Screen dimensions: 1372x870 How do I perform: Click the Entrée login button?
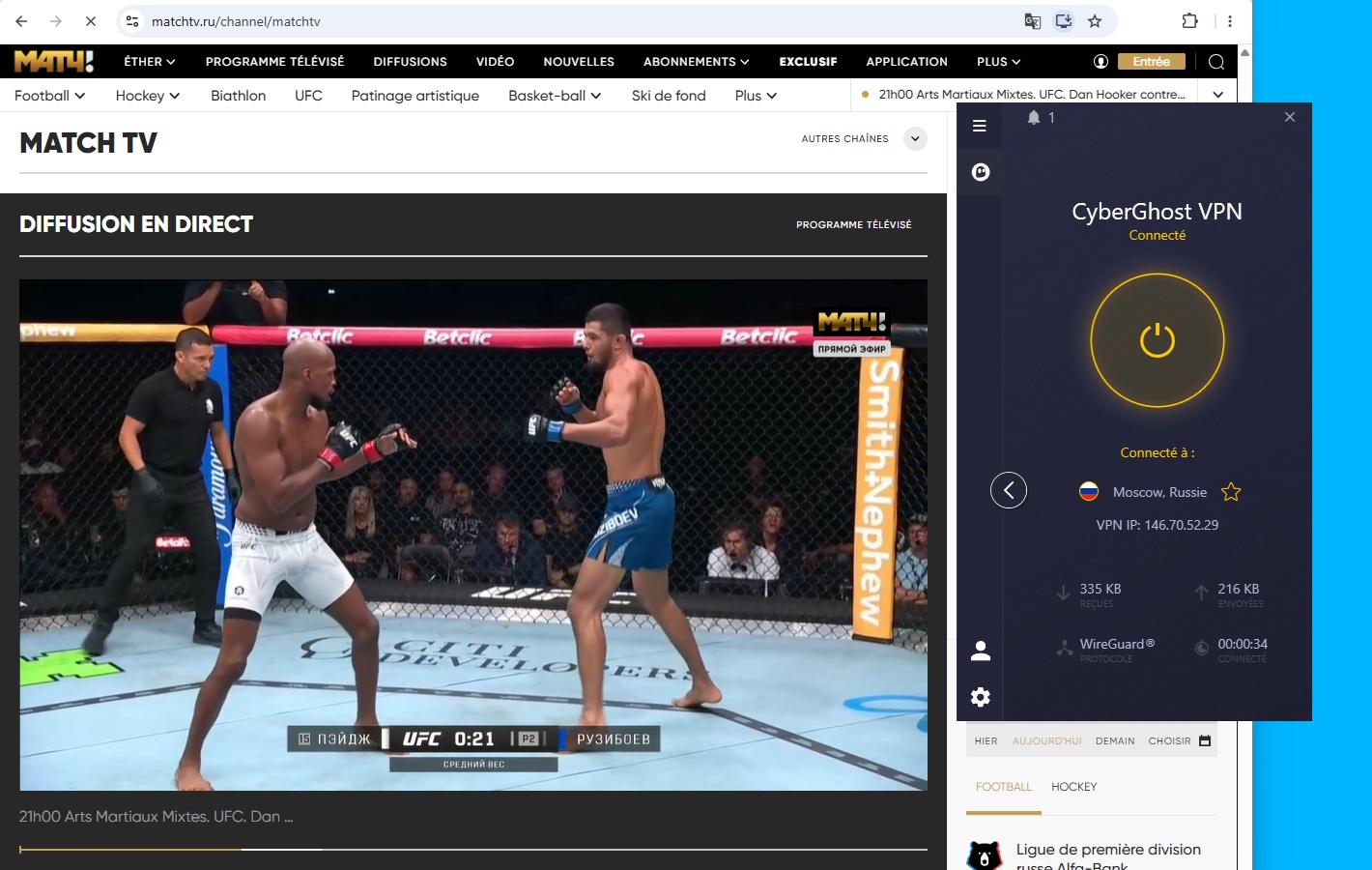tap(1152, 61)
